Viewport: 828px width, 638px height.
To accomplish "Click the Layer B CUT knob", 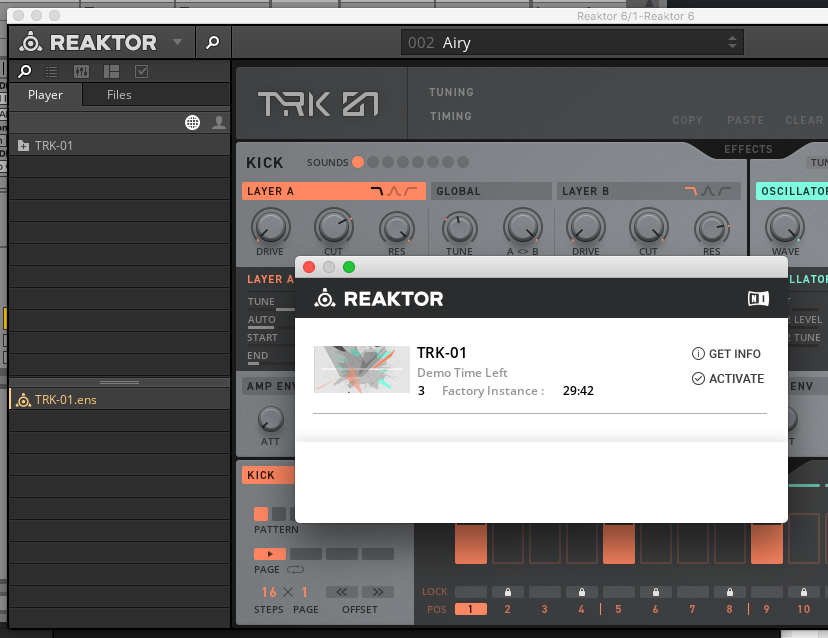I will coord(649,227).
